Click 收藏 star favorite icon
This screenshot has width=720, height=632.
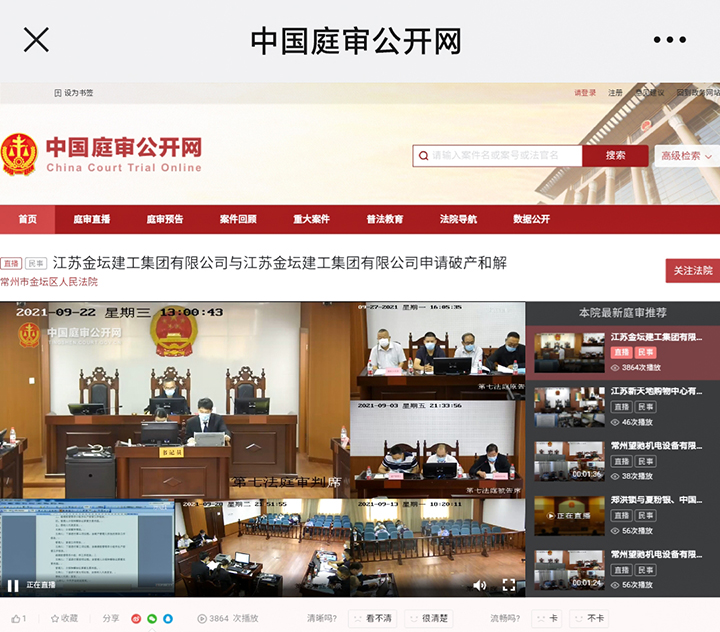pyautogui.click(x=55, y=619)
